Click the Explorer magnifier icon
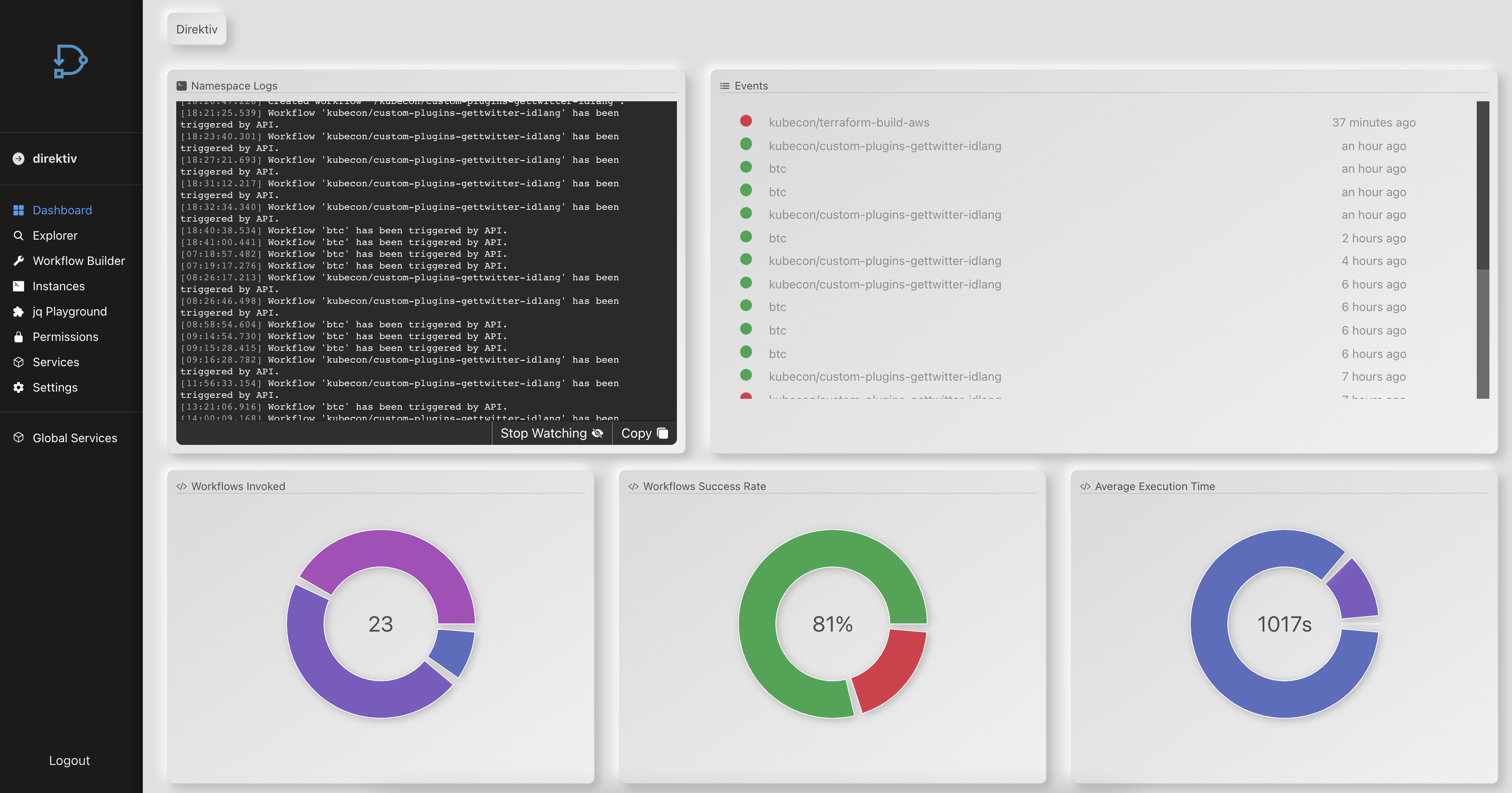The height and width of the screenshot is (793, 1512). (19, 236)
